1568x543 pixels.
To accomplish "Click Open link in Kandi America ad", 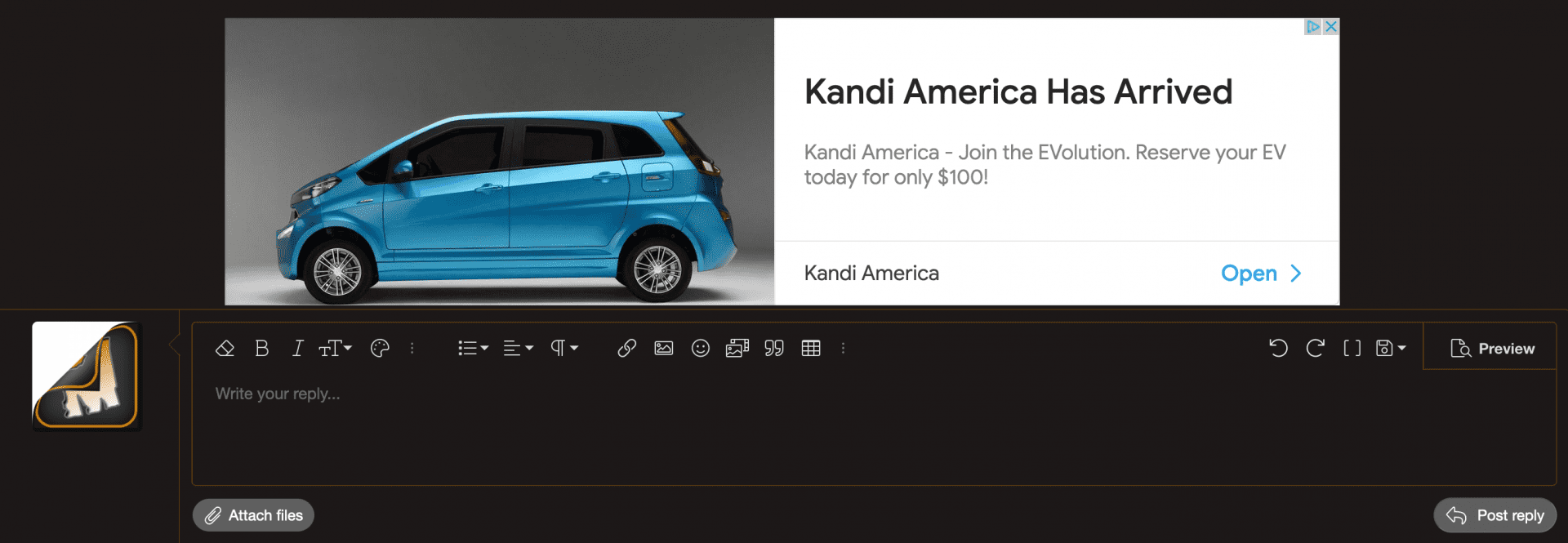I will tap(1261, 274).
